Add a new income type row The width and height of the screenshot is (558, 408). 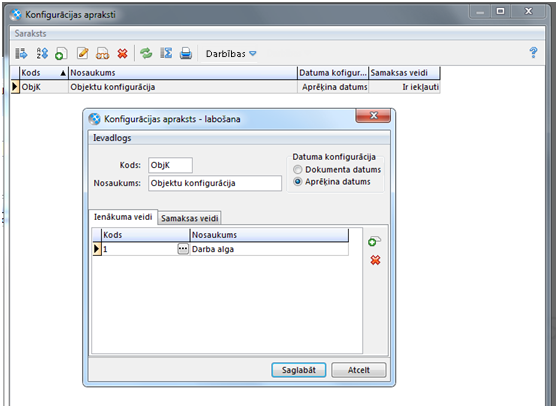[x=374, y=241]
